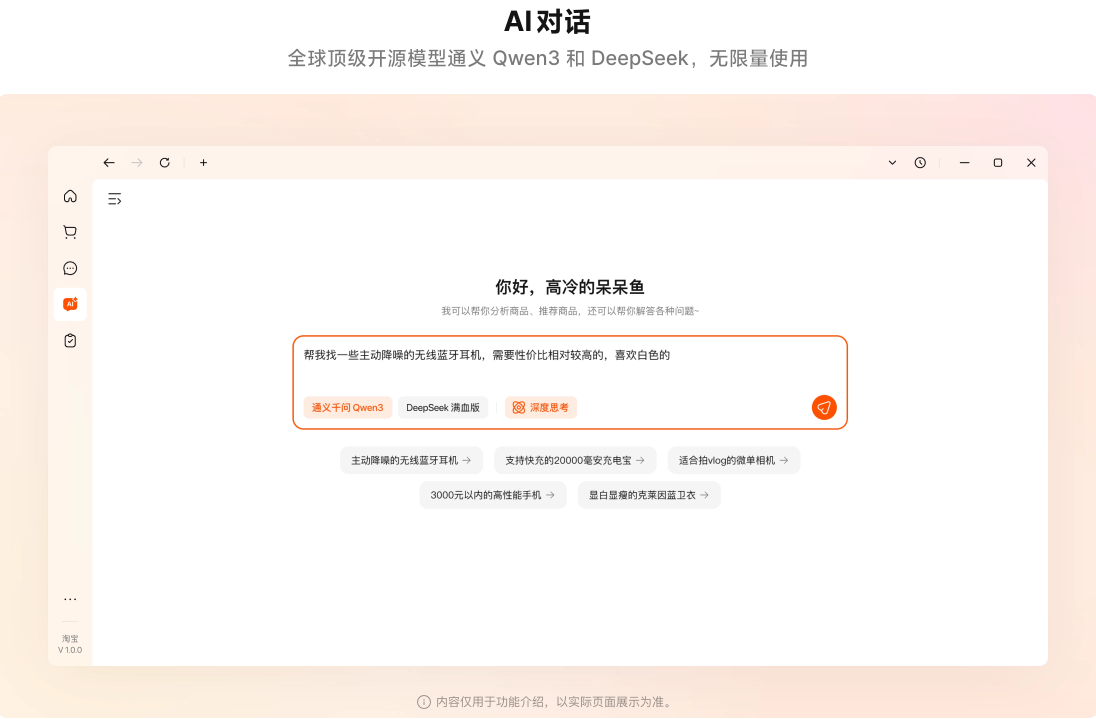
Task: Choose suggestion 支持快充的20000毫安充电宝
Action: click(x=575, y=460)
